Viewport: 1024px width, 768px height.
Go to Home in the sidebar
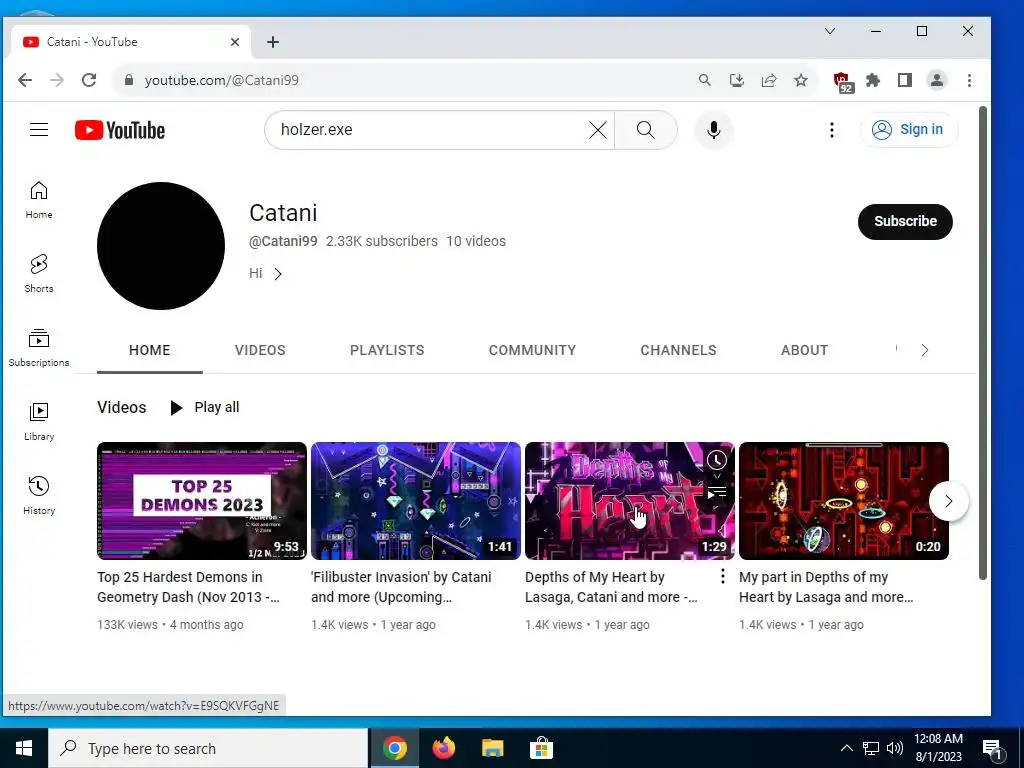click(x=39, y=200)
